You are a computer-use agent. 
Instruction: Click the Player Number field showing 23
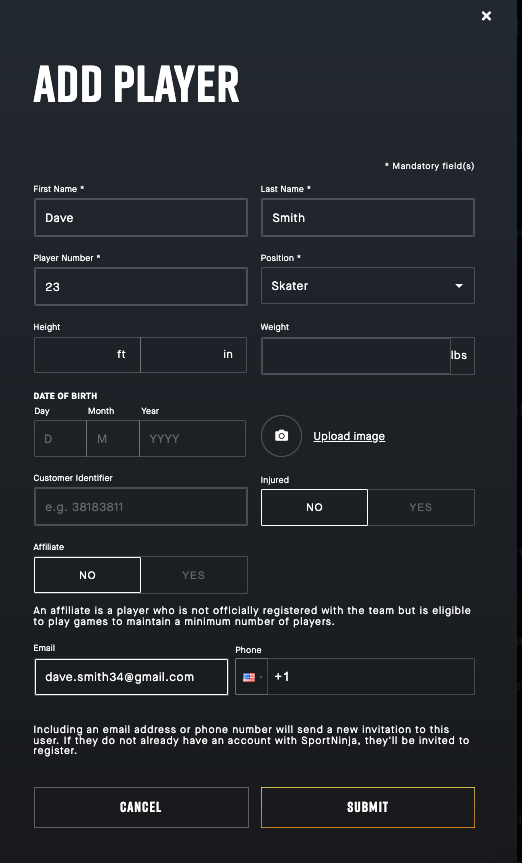click(141, 286)
